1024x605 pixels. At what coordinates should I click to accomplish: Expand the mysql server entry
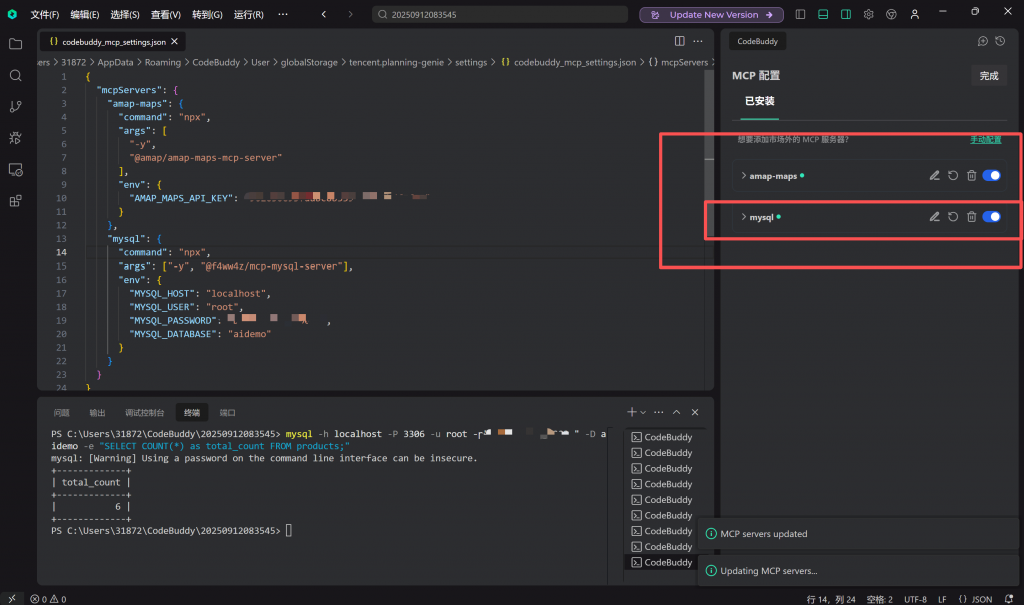coord(743,217)
